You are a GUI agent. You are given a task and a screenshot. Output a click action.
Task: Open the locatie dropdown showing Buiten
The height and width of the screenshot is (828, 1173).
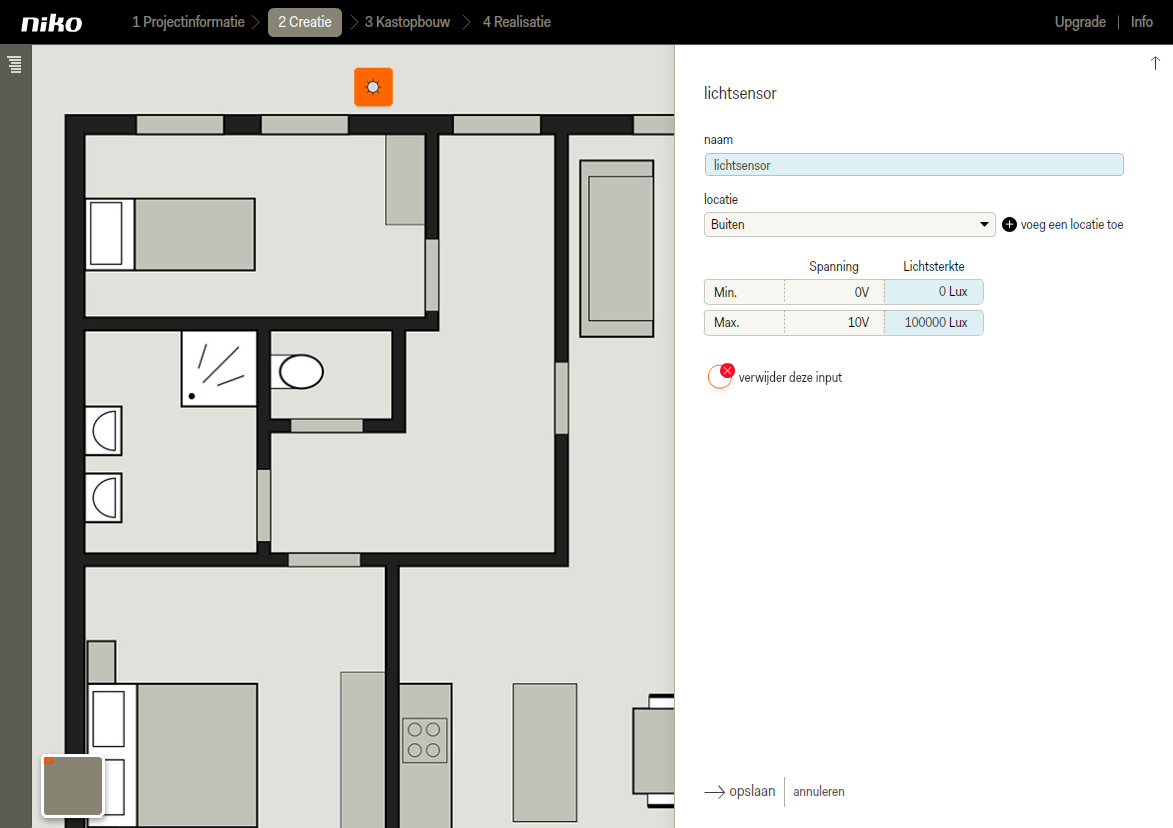click(x=849, y=224)
